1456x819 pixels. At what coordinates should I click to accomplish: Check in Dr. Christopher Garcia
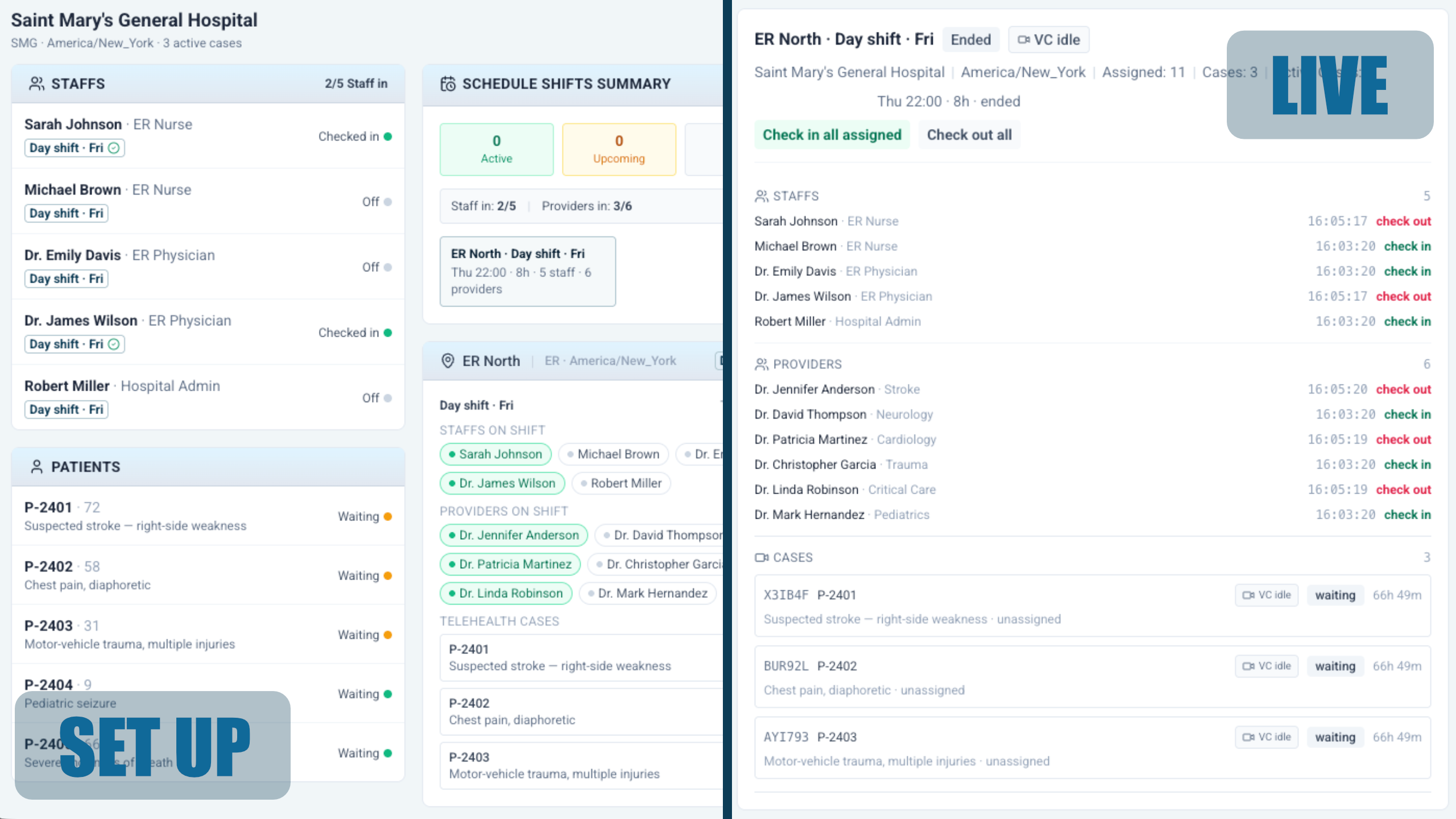point(1407,465)
